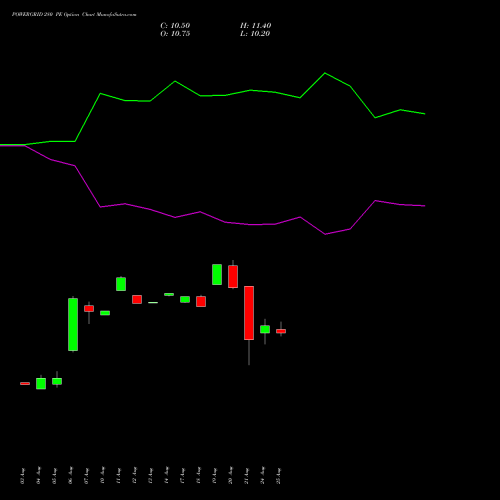Select the red candle for 18 Aug

(x=201, y=301)
